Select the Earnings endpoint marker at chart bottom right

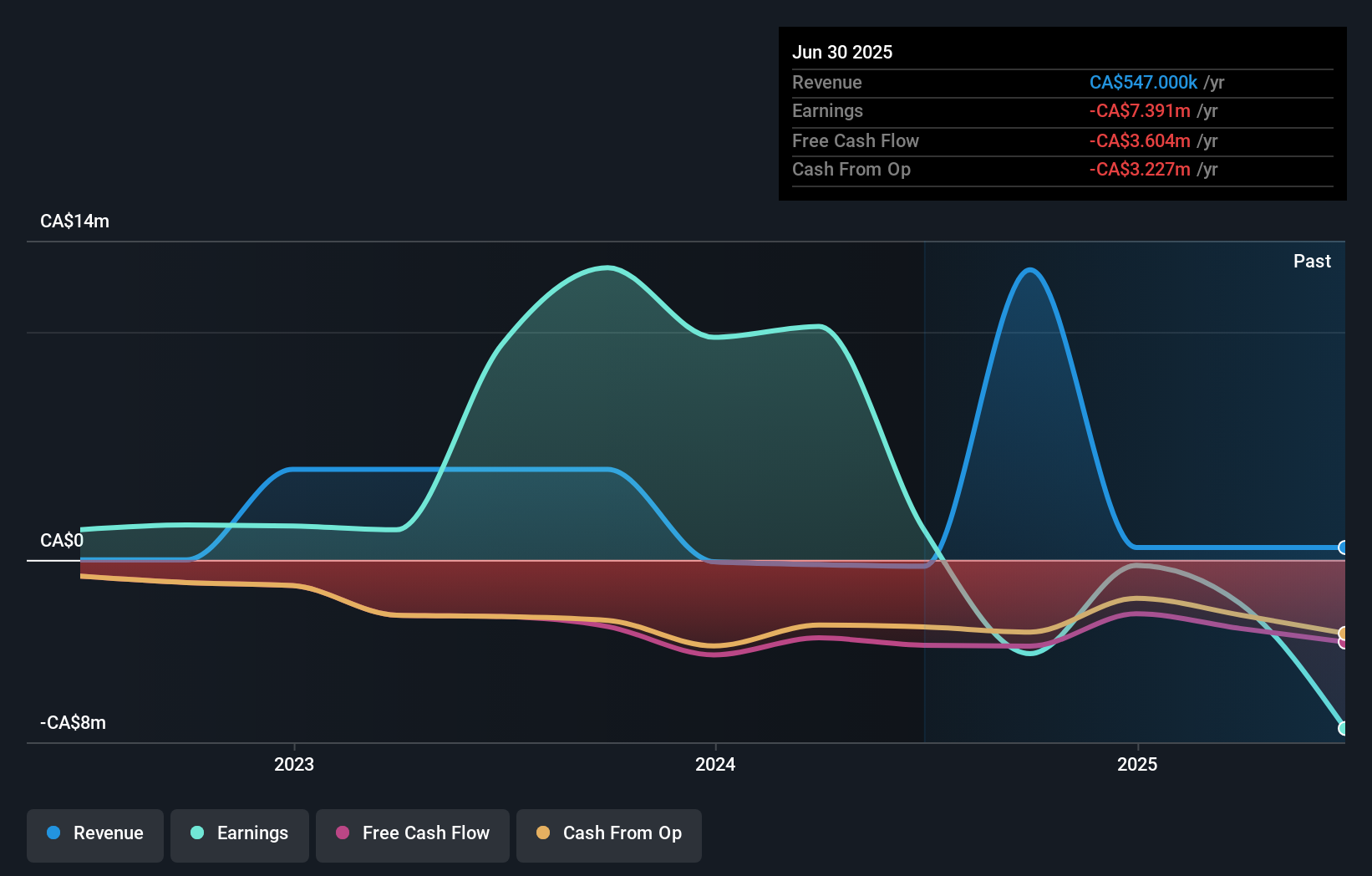coord(1343,728)
